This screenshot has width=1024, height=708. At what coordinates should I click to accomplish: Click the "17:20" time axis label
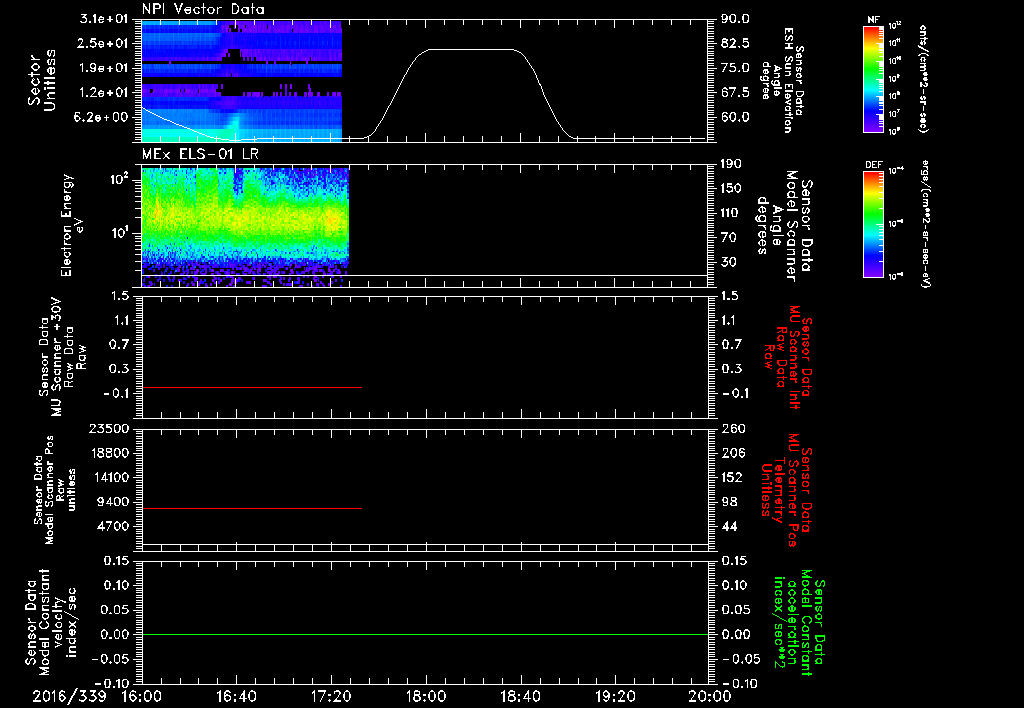pos(331,696)
